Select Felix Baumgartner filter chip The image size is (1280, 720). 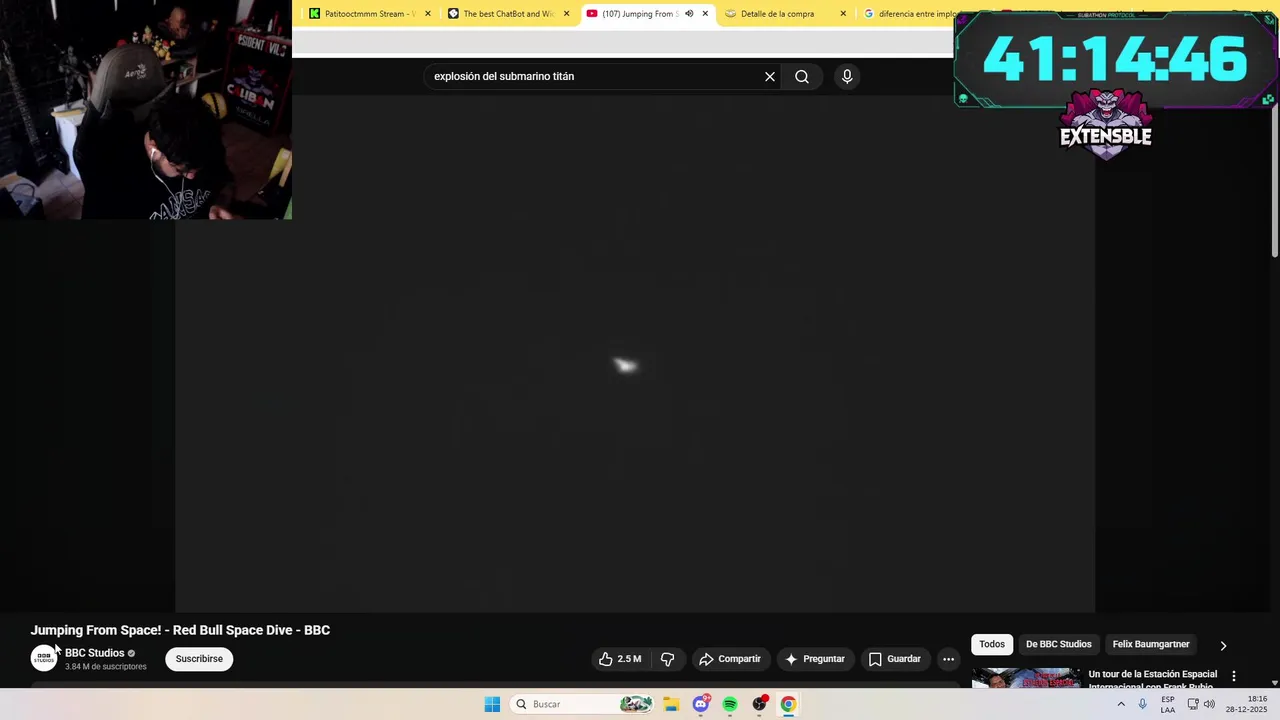pos(1151,644)
